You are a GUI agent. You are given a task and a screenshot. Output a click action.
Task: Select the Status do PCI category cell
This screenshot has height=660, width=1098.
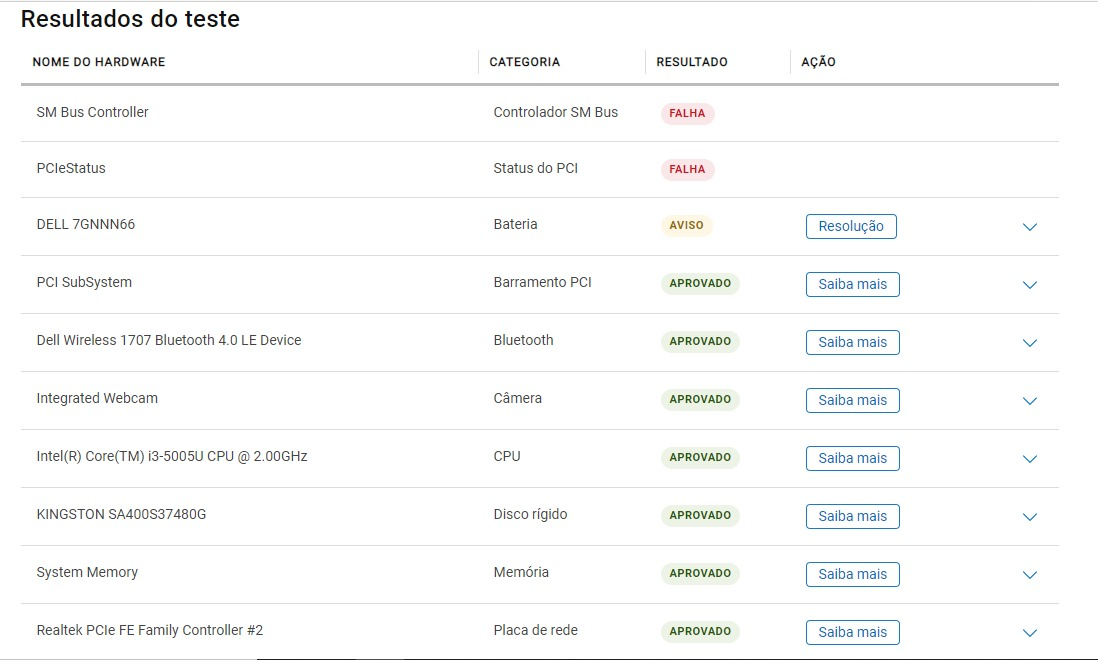tap(536, 168)
